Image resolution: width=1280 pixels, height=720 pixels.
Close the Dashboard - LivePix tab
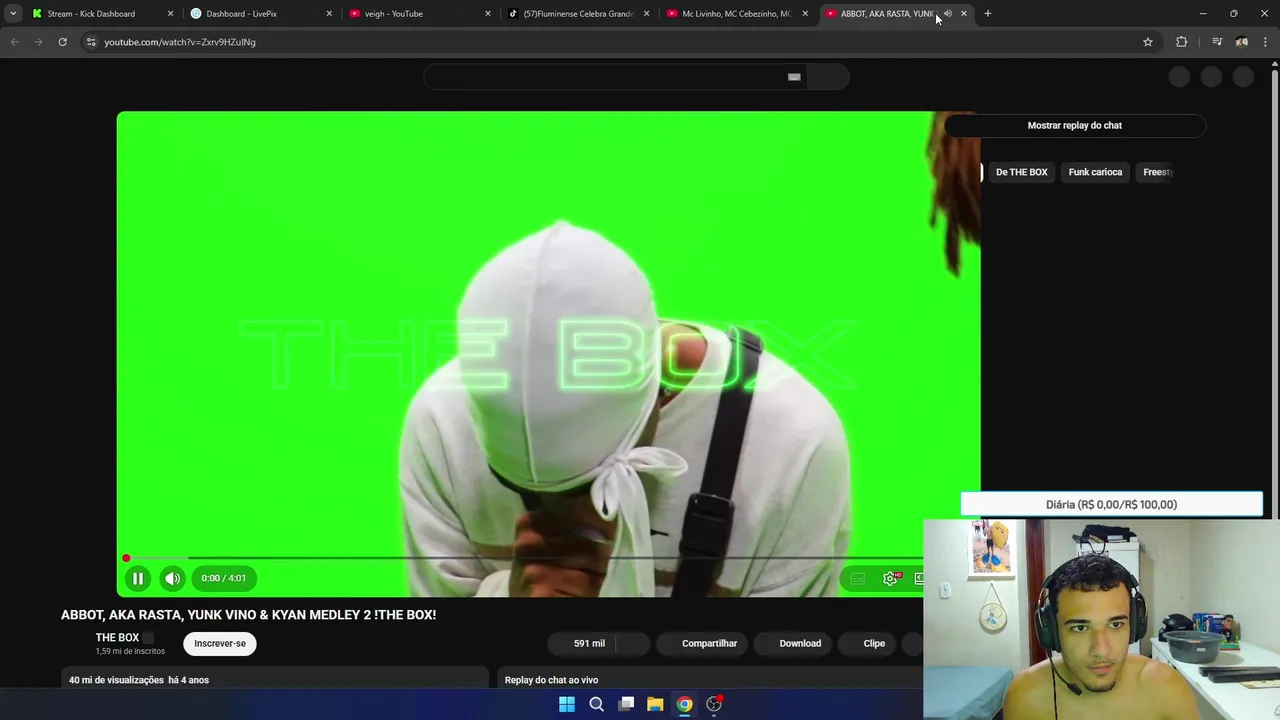(x=329, y=14)
